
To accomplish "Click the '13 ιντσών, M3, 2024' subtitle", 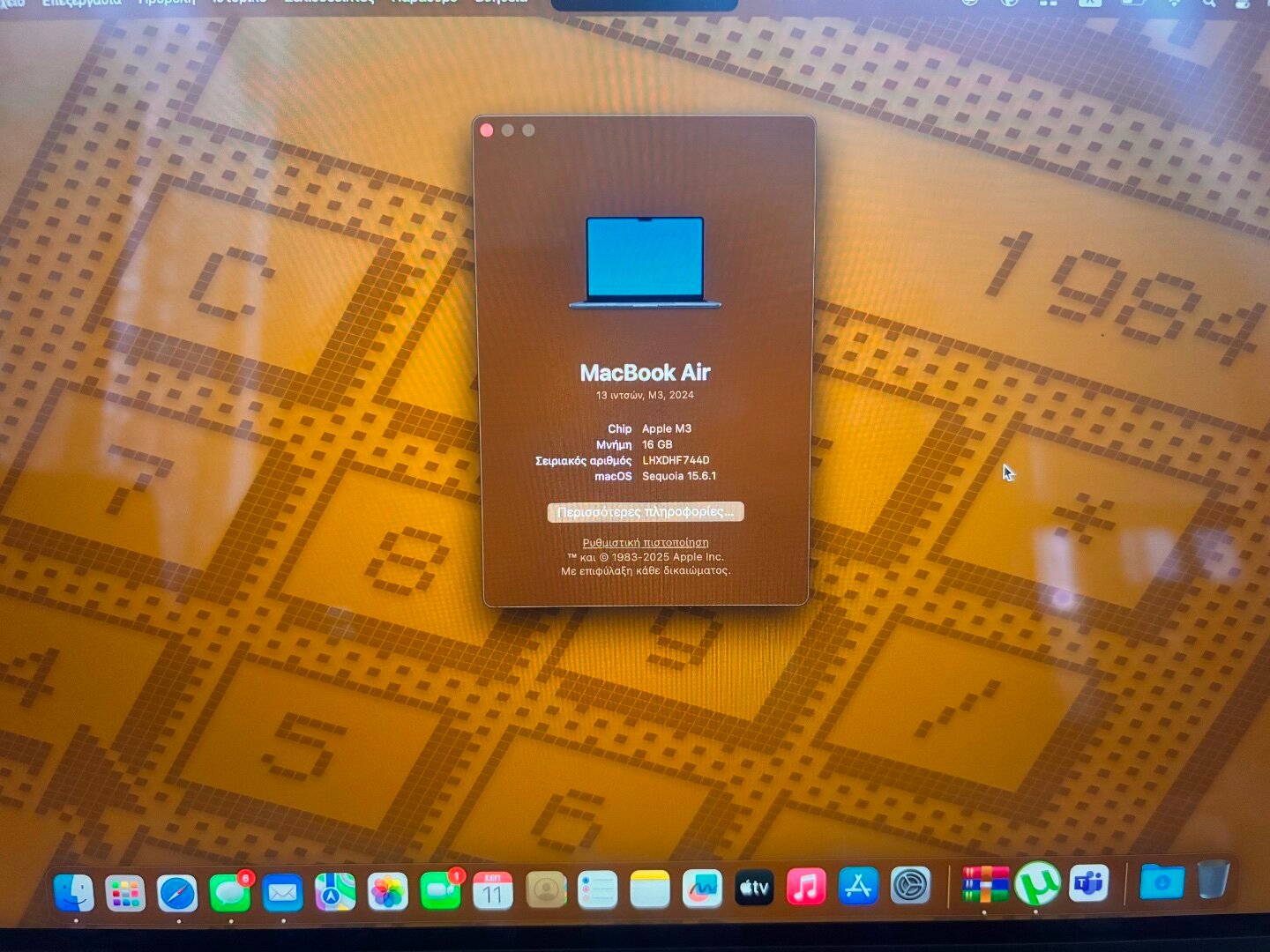I will [645, 395].
